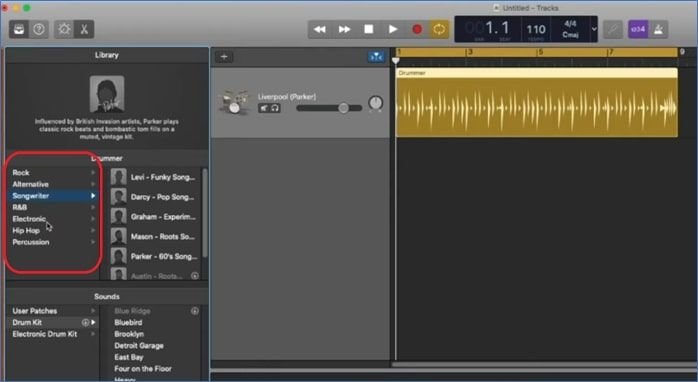This screenshot has height=382, width=698.
Task: Click the Cmaj key signature display
Action: (x=570, y=34)
